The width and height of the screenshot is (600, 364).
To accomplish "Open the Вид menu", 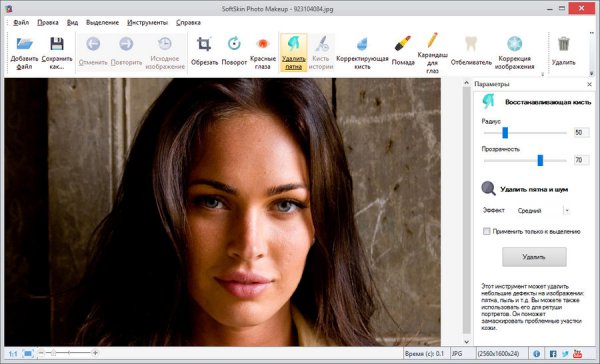I will point(72,23).
